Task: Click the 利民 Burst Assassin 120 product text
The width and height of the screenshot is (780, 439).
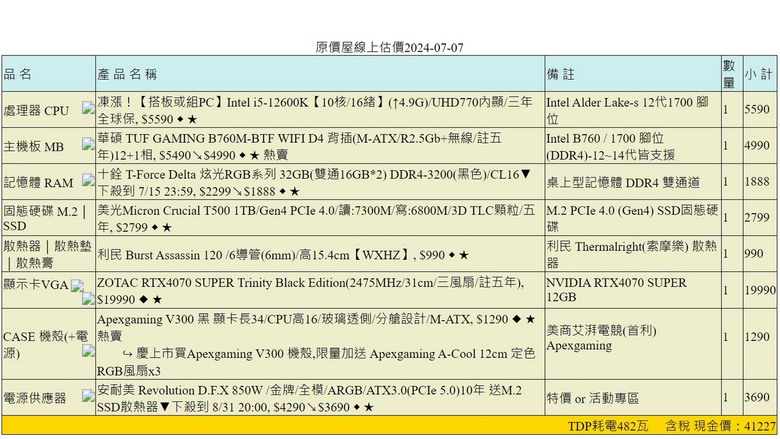Action: (x=283, y=255)
